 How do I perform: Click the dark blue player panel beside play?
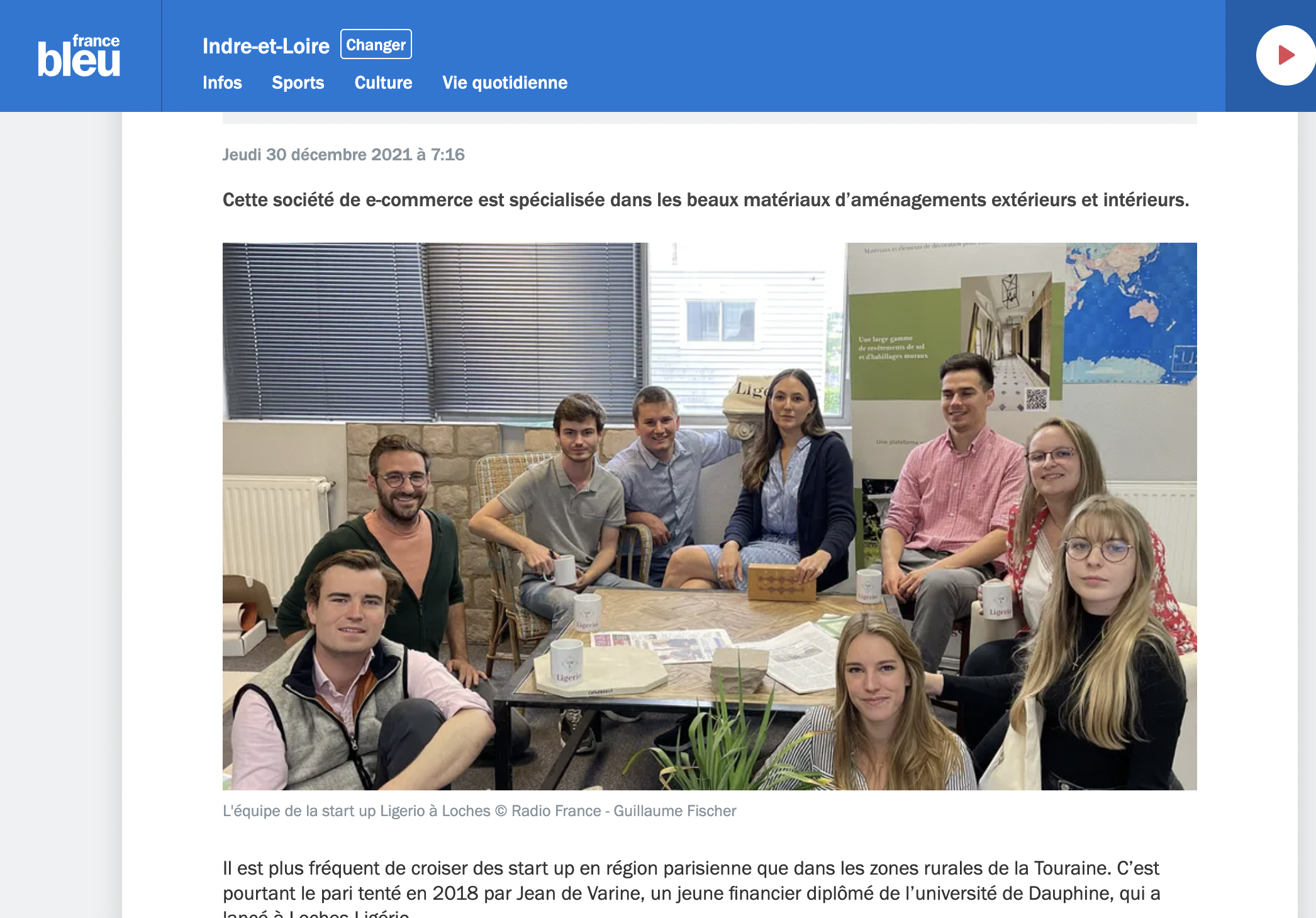1271,55
